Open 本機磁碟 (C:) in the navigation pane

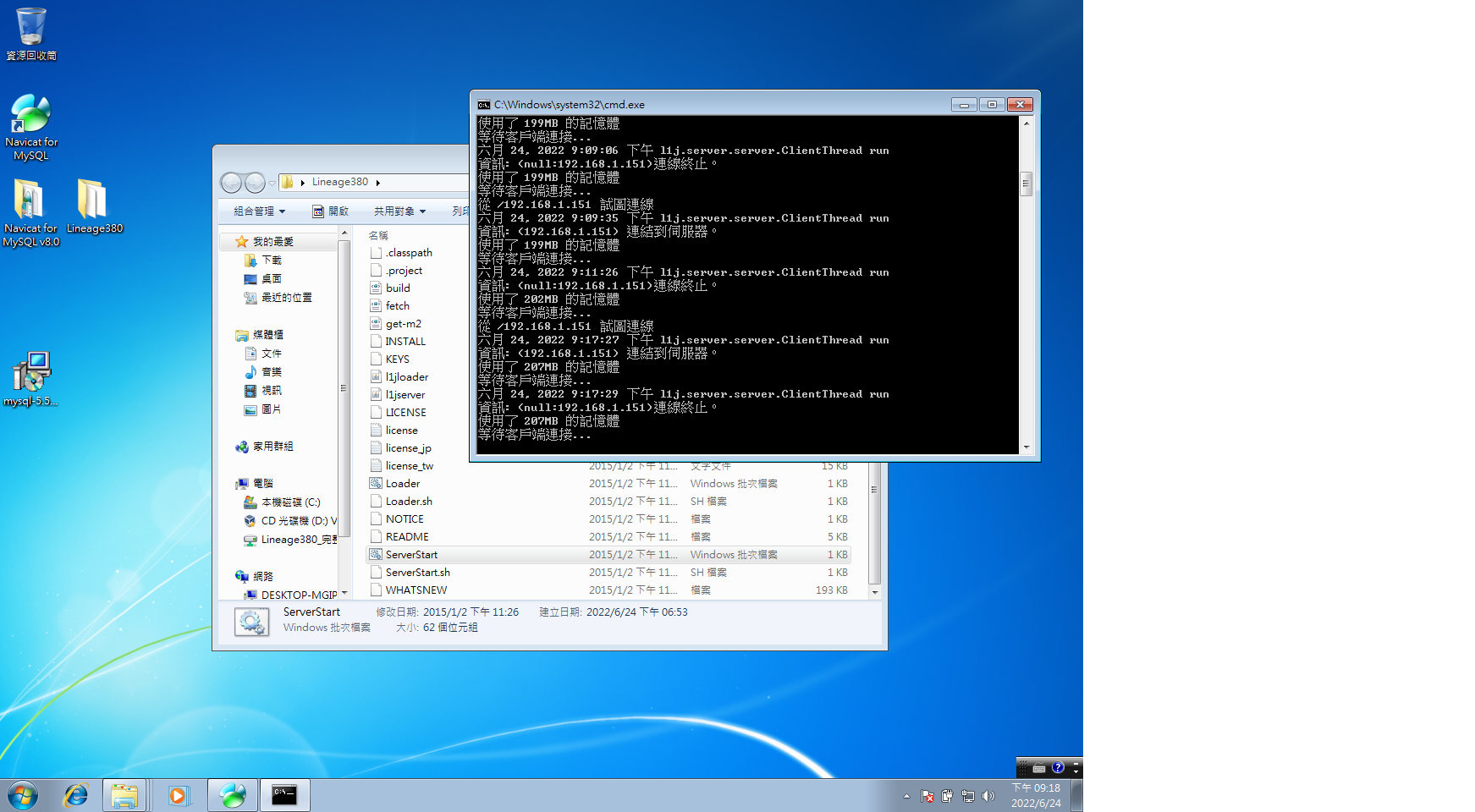point(282,502)
